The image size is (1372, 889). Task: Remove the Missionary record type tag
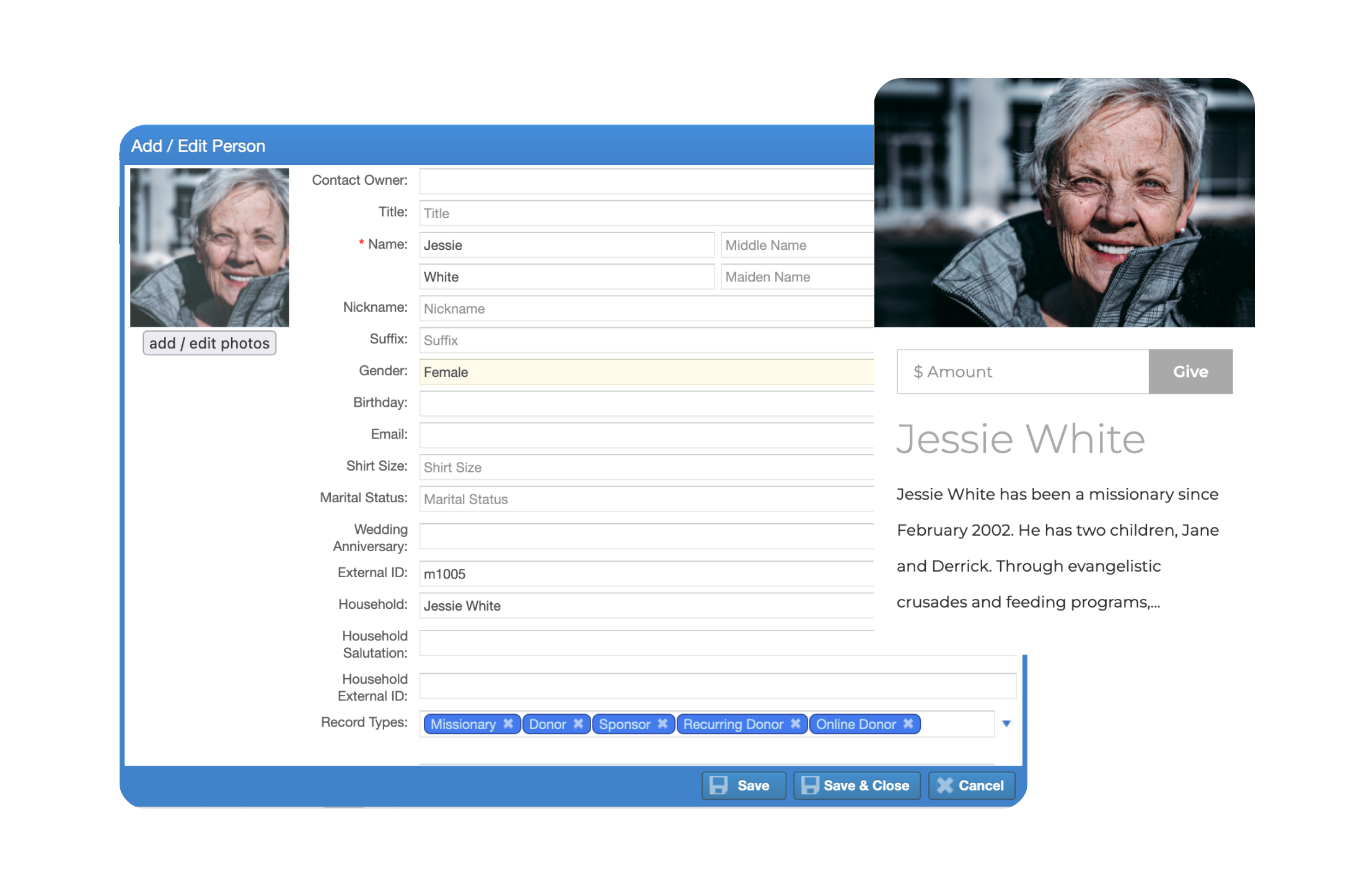click(x=508, y=723)
